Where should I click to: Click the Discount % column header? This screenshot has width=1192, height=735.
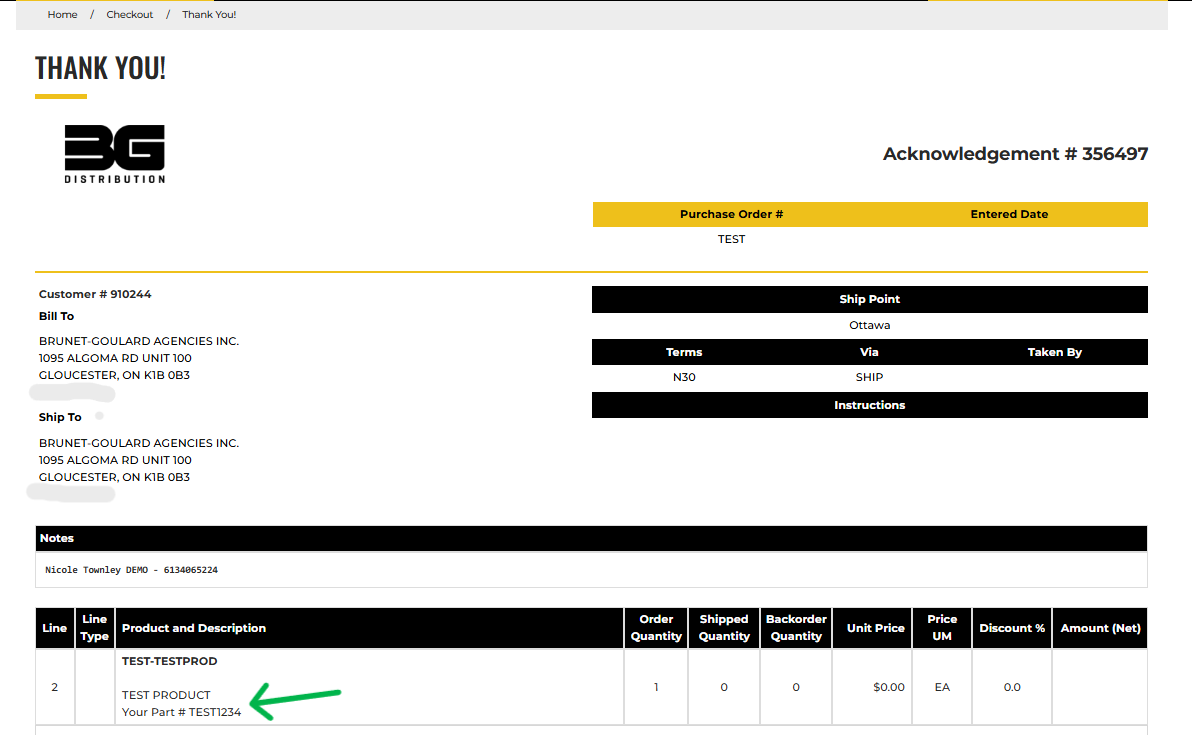(1012, 628)
